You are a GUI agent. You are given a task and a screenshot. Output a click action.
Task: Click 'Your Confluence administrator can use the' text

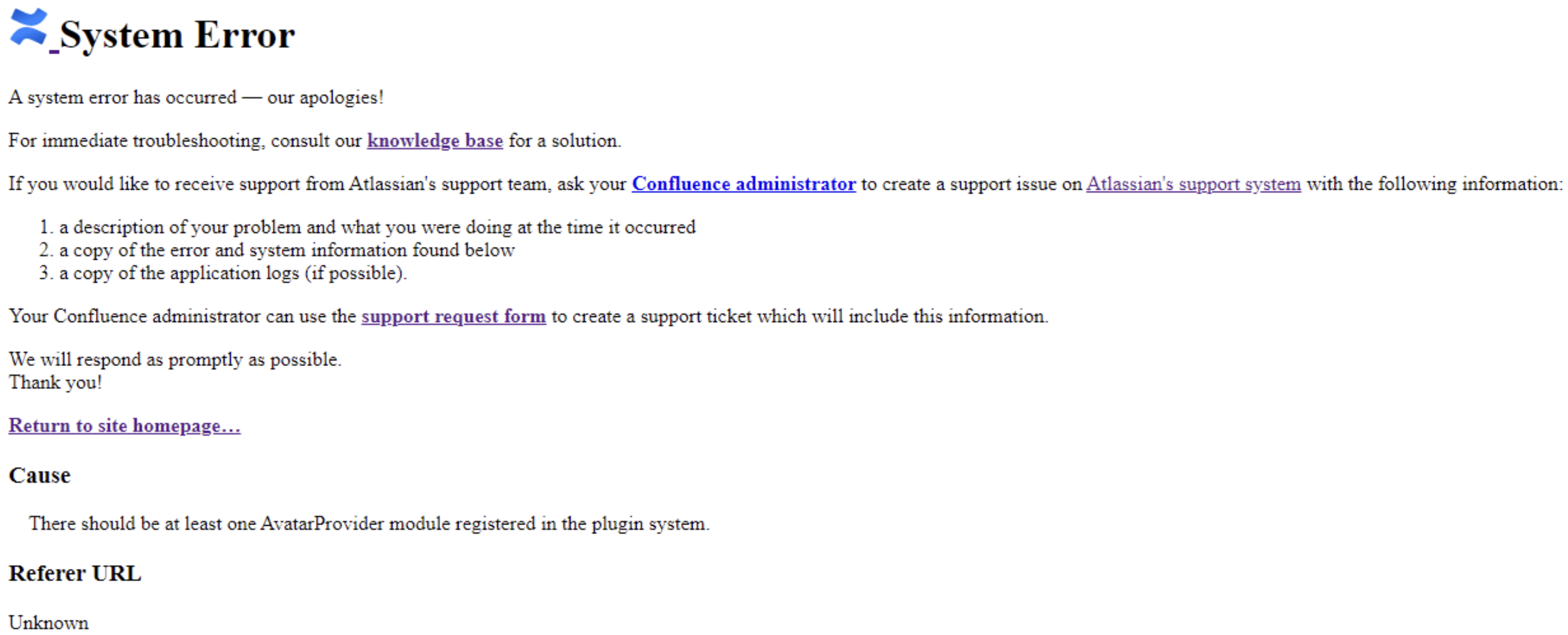point(183,316)
